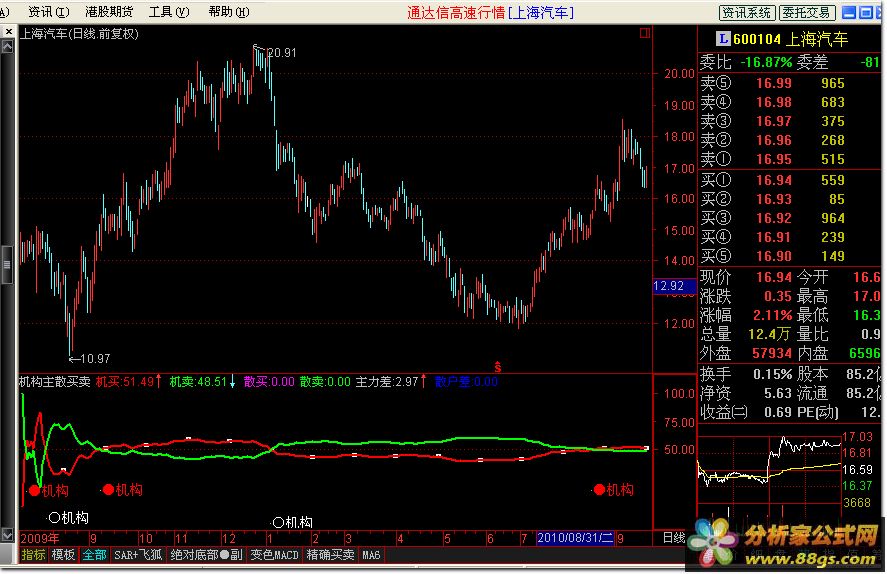Click the 散户差:0.00 indicator value
This screenshot has width=887, height=574.
click(x=467, y=382)
